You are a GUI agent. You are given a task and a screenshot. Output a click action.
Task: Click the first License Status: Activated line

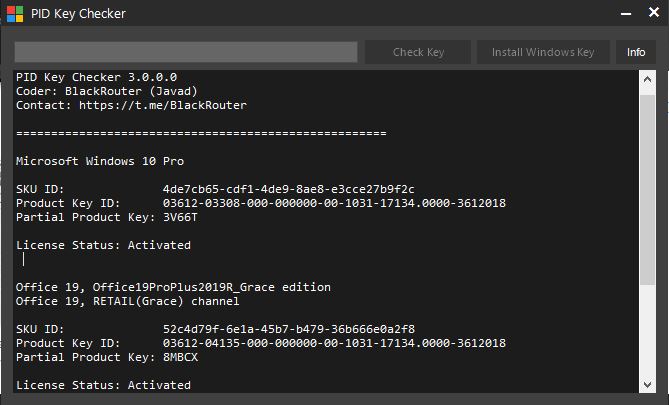103,245
